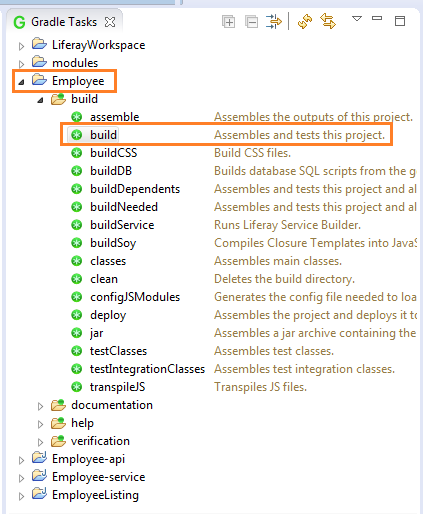This screenshot has height=514, width=423.
Task: Select the testClasses task
Action: coord(118,351)
